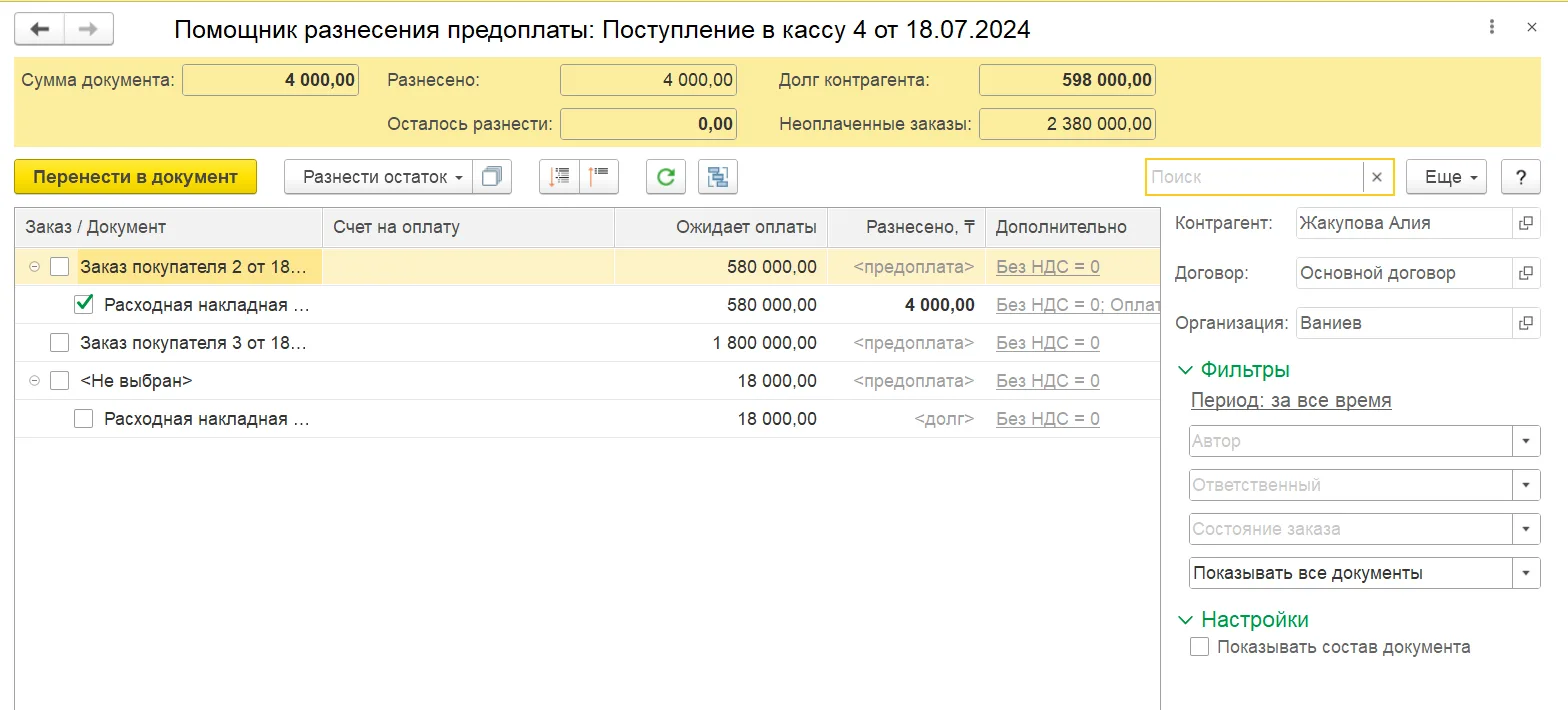Click the Дополнительно column header
Viewport: 1568px width, 710px height.
click(1073, 227)
